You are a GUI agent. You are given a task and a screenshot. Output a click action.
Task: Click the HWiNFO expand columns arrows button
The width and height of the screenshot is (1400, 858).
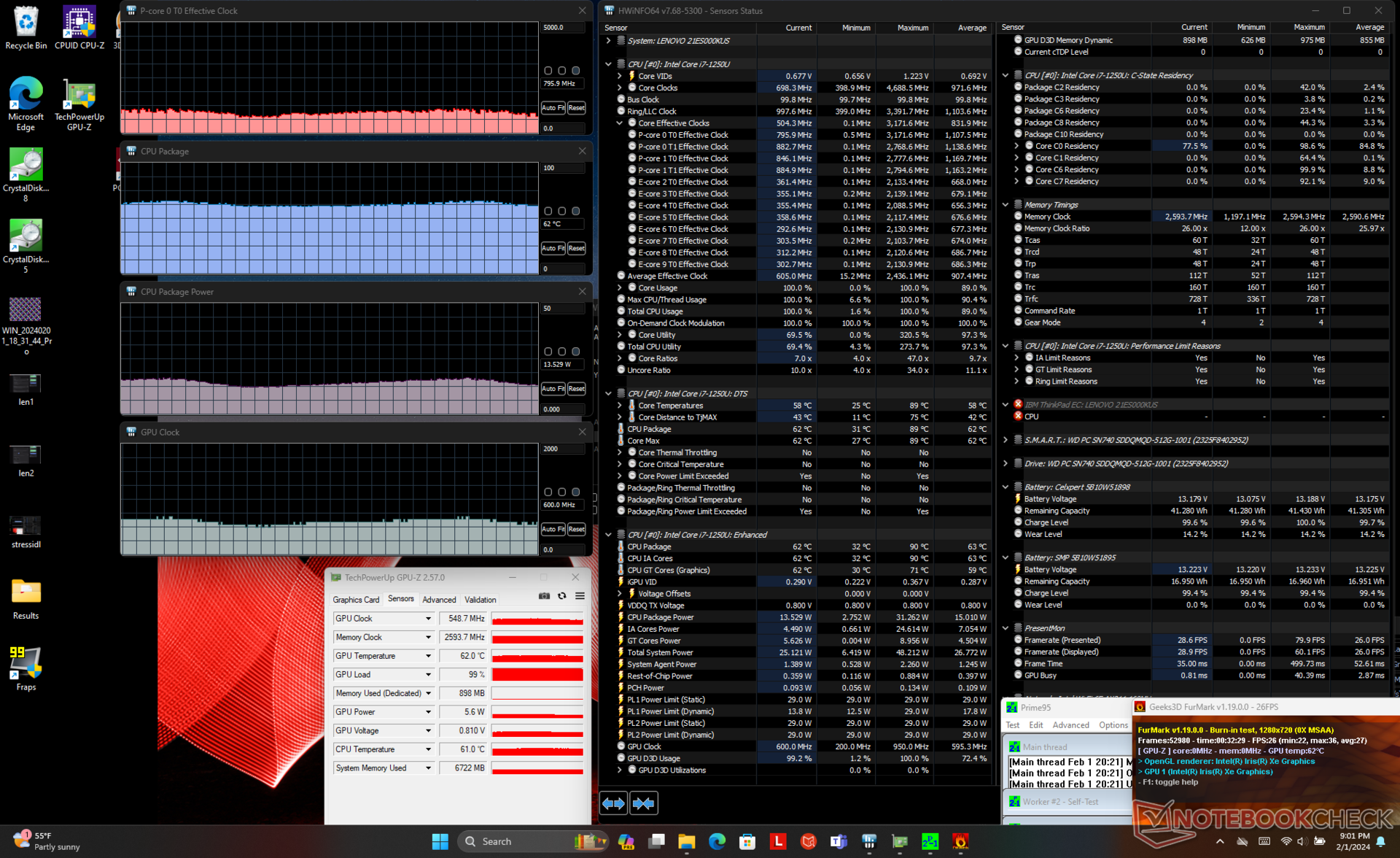click(x=613, y=803)
